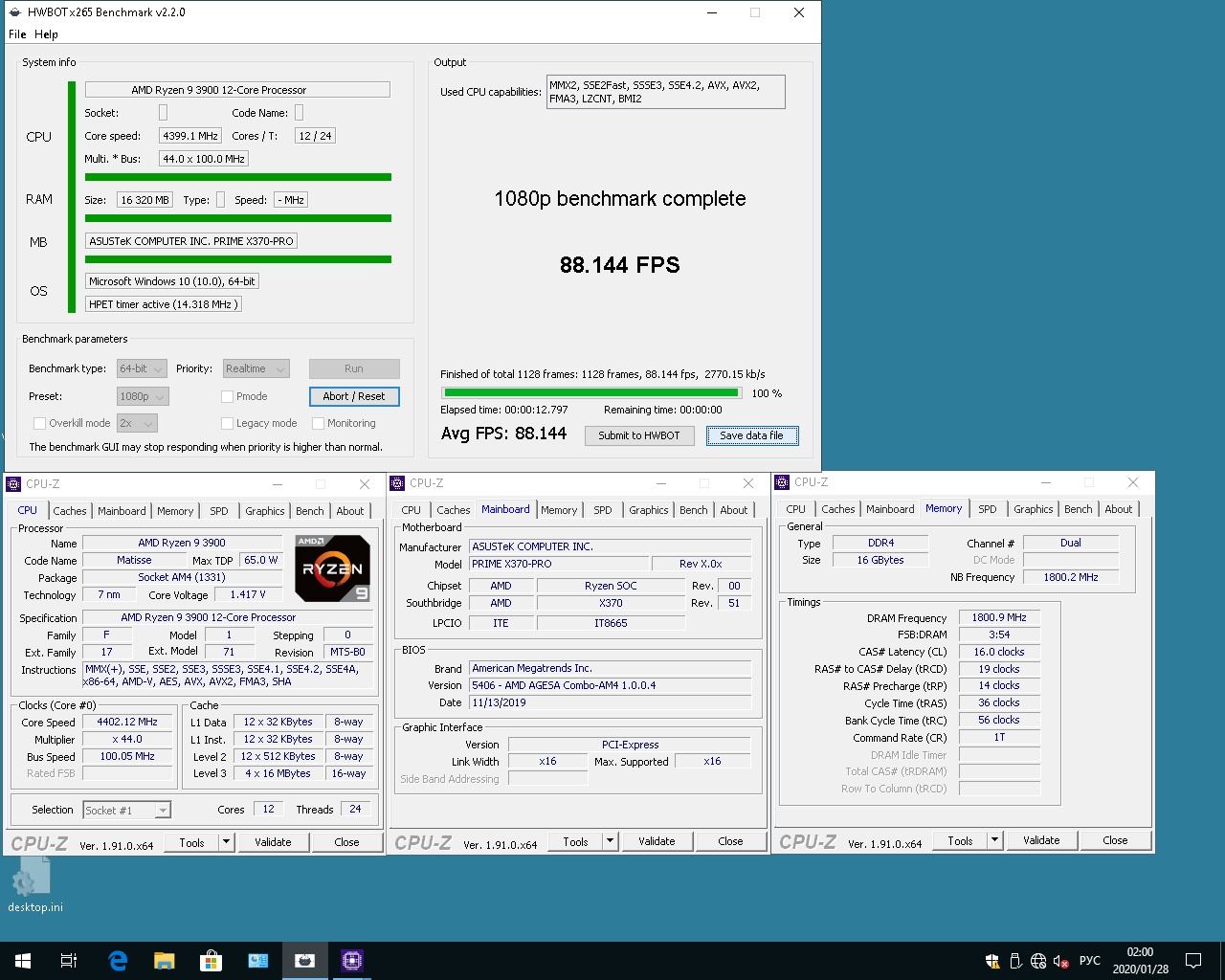
Task: Click the Core Voltage 1.417 V value
Action: coord(247,594)
